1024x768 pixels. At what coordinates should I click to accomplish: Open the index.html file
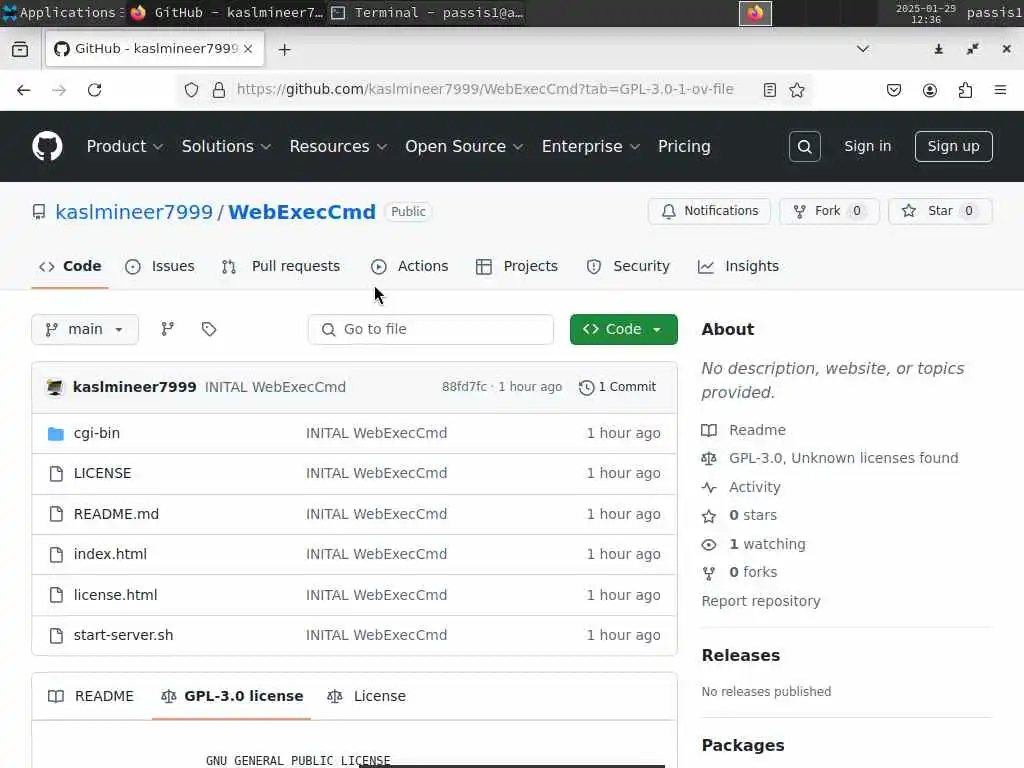coord(110,554)
